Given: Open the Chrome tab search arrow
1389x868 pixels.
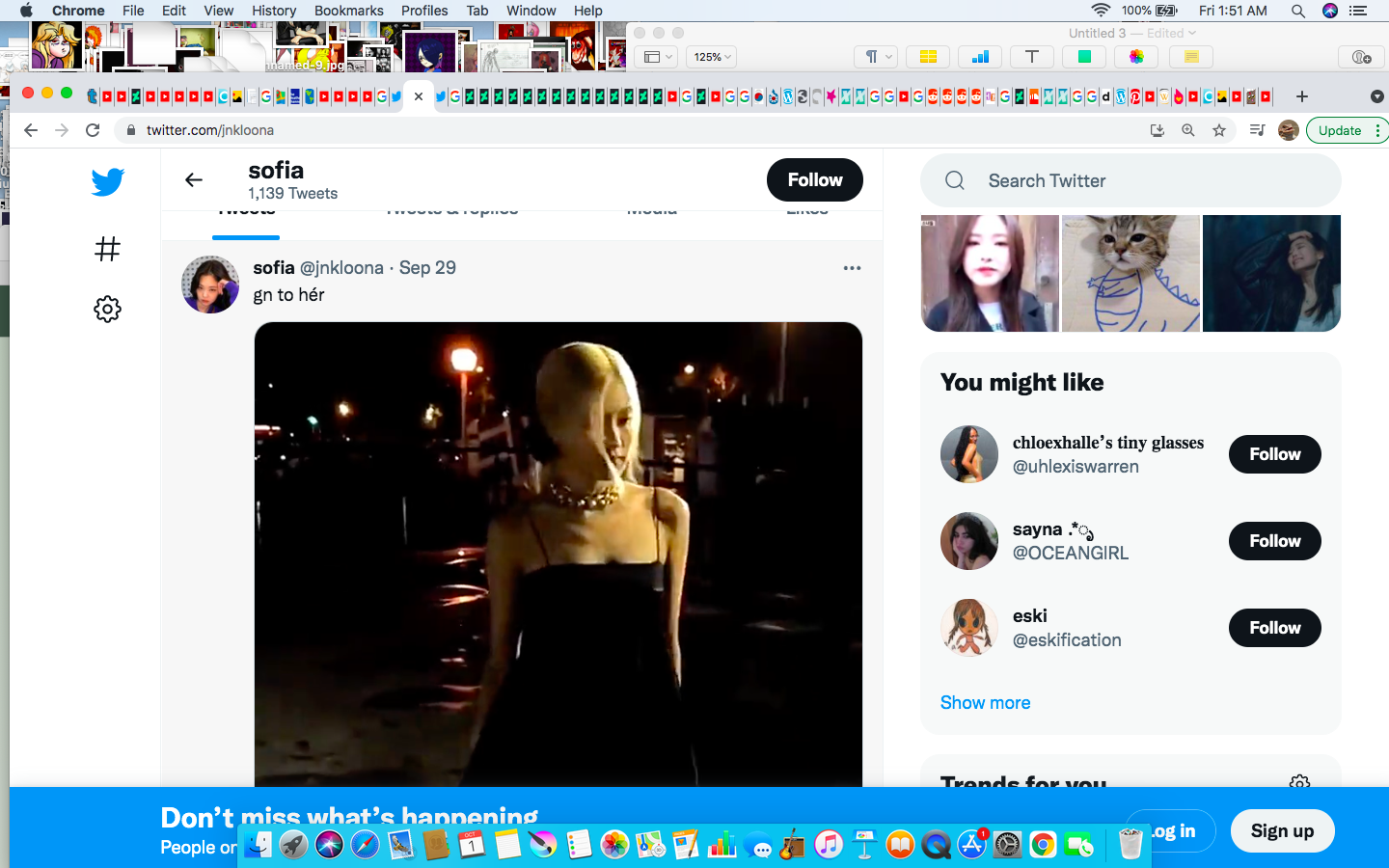Looking at the screenshot, I should (x=1376, y=96).
